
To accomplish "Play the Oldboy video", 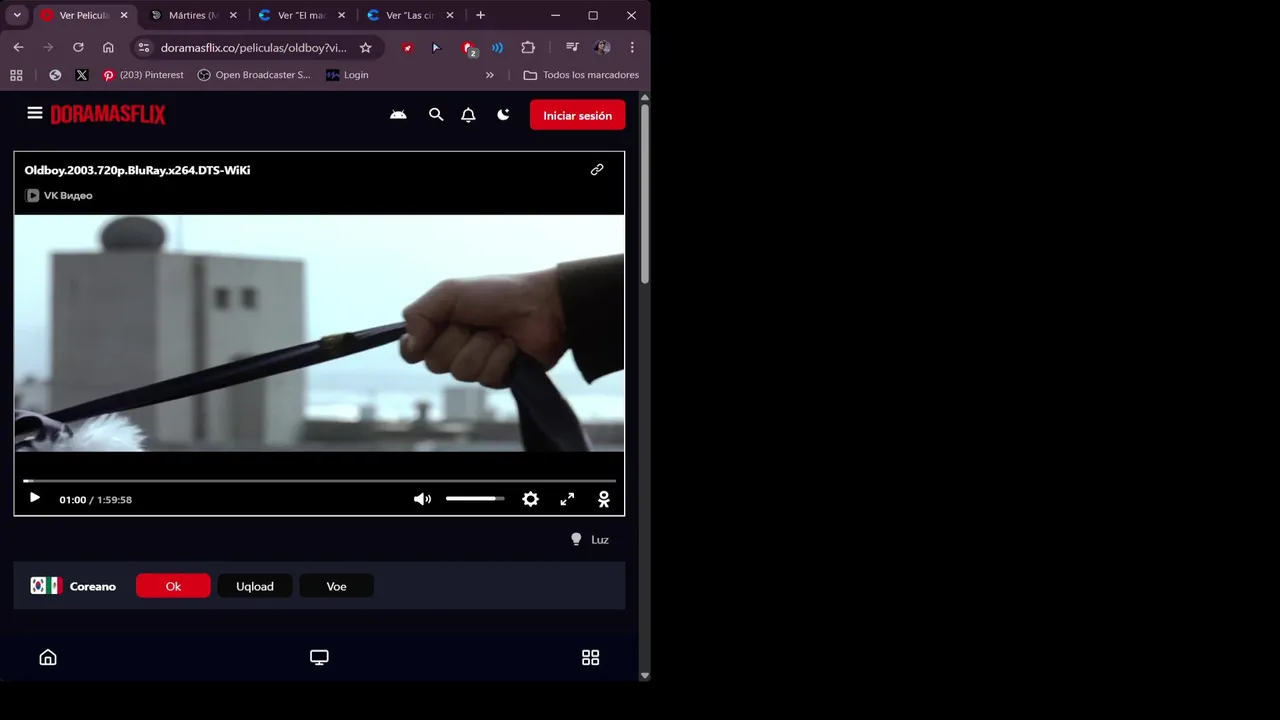I will [x=34, y=498].
